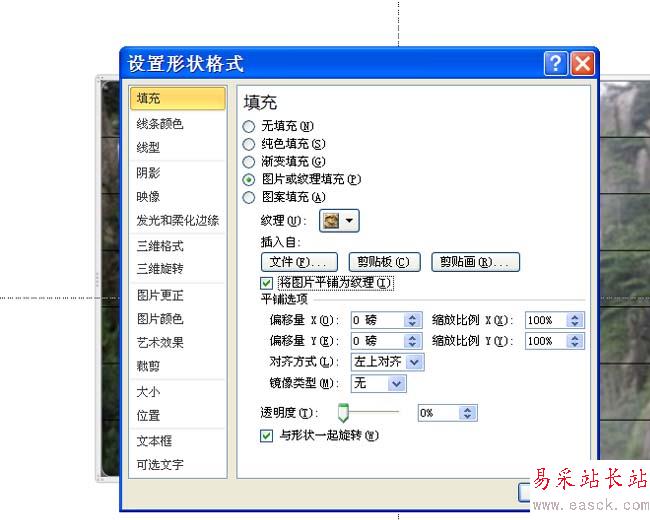650x520 pixels.
Task: Click the 文件 insert button
Action: [299, 262]
